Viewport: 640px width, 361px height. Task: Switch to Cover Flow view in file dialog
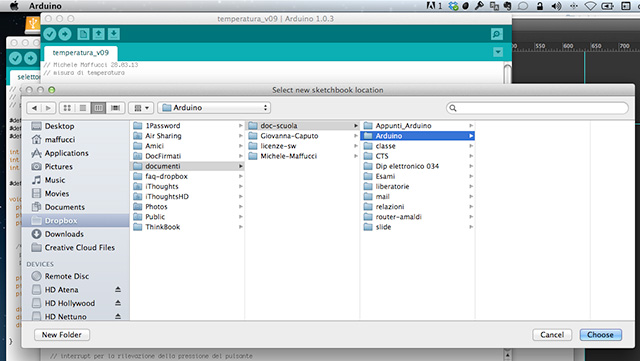click(116, 108)
